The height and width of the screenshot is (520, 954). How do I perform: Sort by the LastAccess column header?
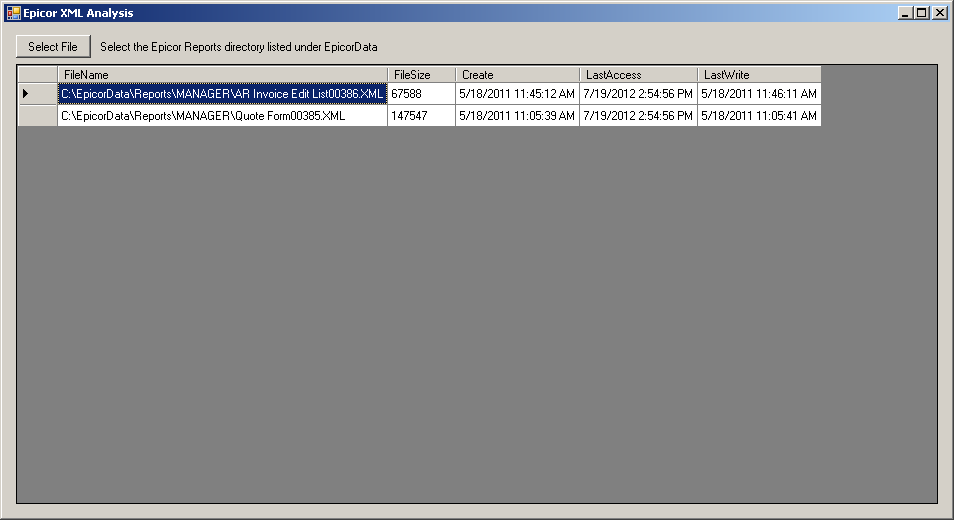[638, 75]
